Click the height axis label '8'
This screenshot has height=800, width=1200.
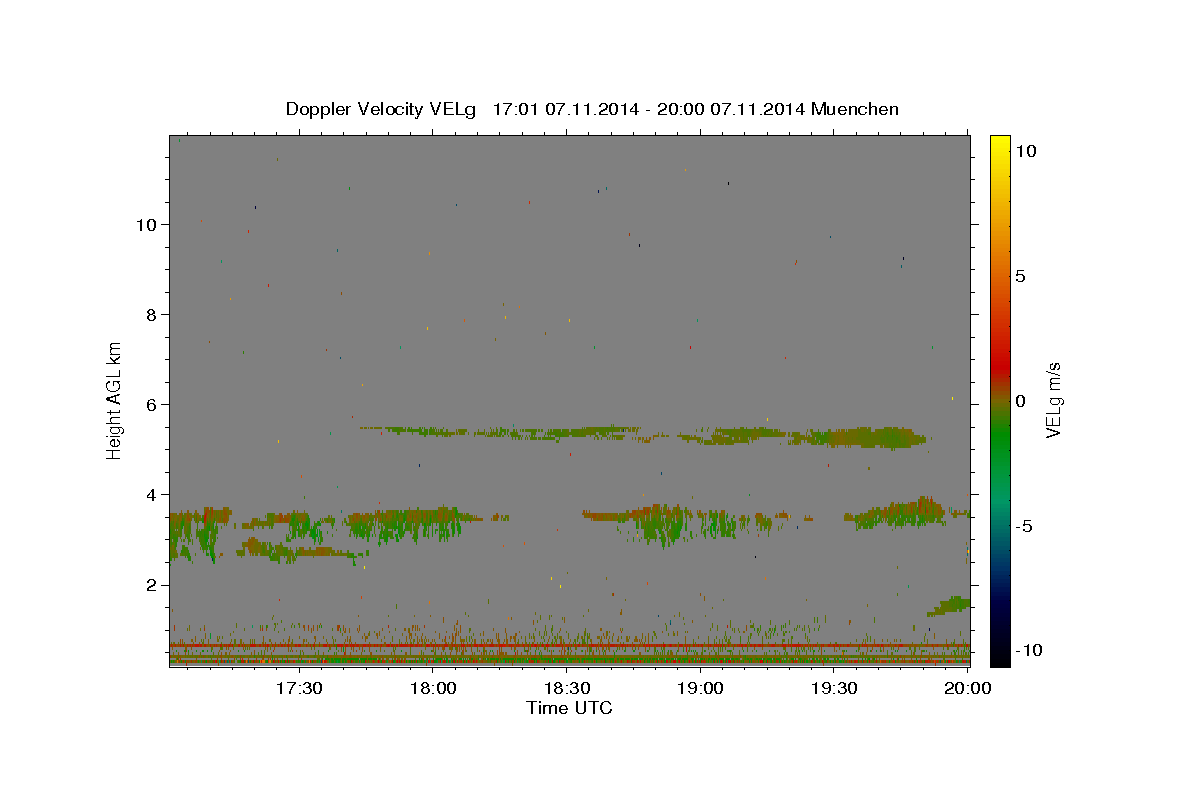tap(151, 315)
